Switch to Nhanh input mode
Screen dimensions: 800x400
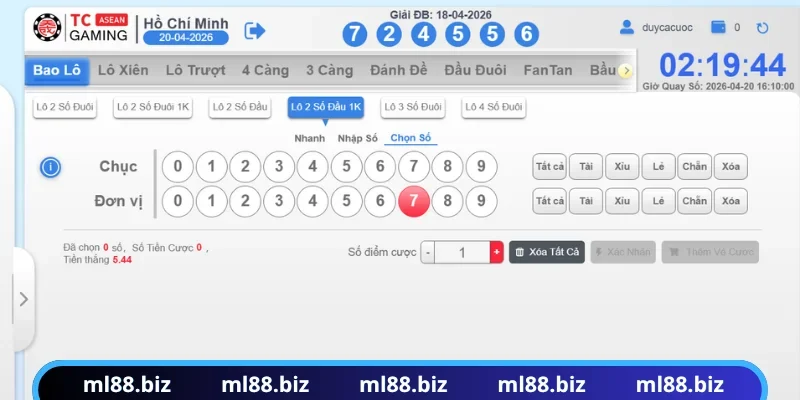(x=309, y=138)
